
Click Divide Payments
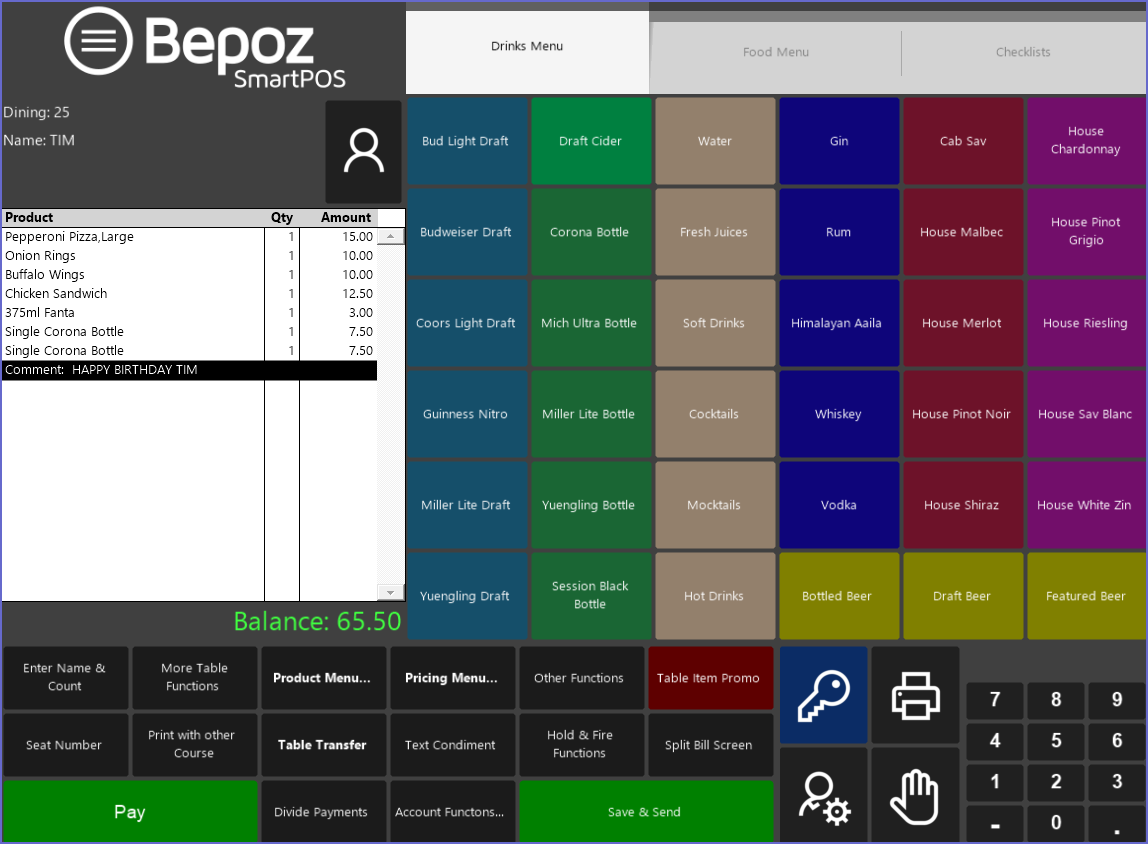322,812
